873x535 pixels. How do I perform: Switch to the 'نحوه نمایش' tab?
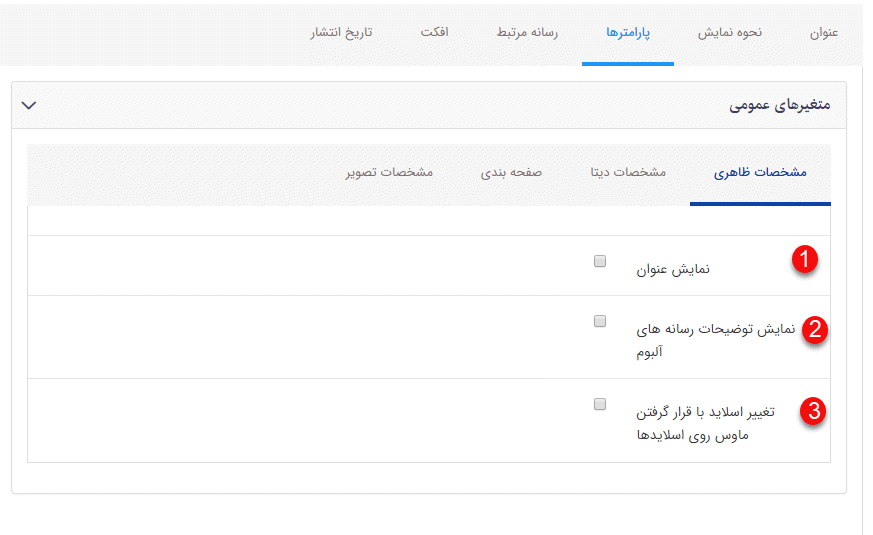[x=729, y=32]
